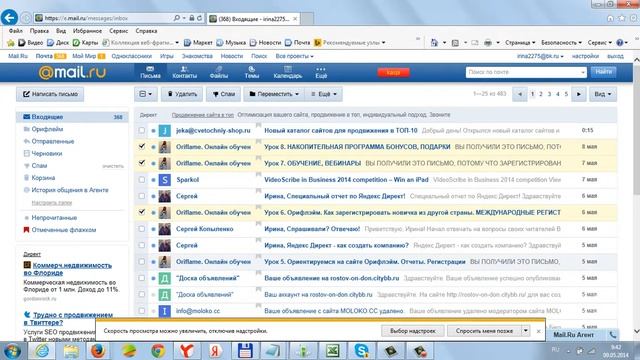The image size is (640, 360).
Task: Go to the next page of messages arrow
Action: pyautogui.click(x=579, y=94)
